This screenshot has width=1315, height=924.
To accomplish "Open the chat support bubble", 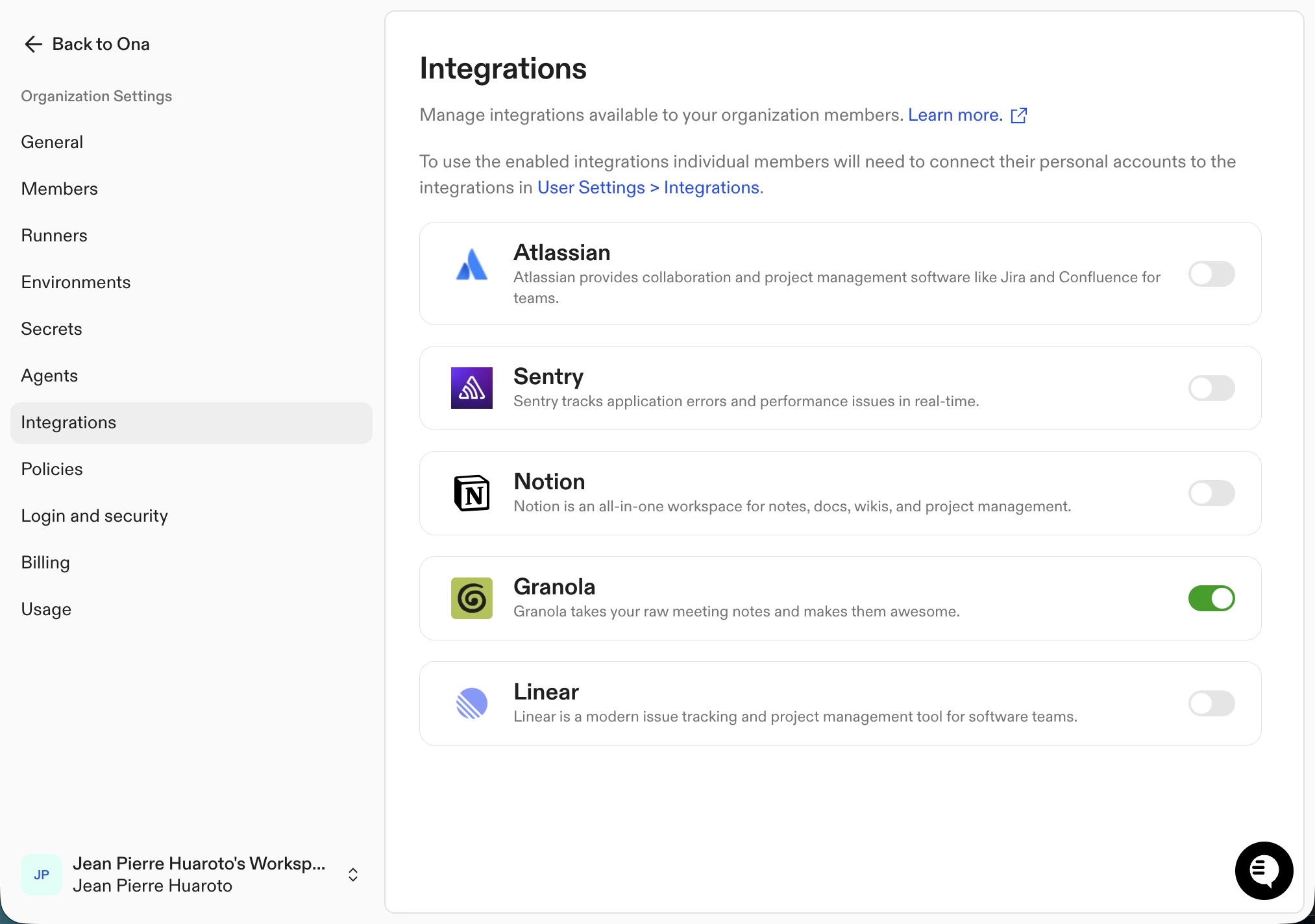I will [x=1264, y=871].
